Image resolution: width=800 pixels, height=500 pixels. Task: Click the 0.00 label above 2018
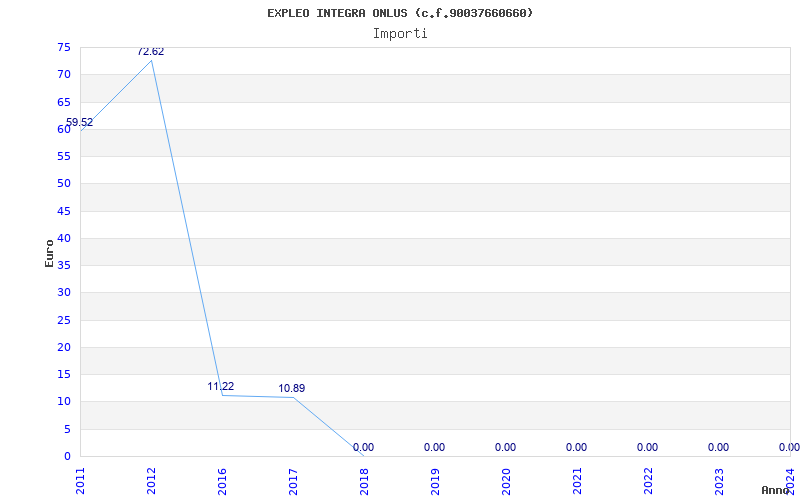pyautogui.click(x=363, y=448)
